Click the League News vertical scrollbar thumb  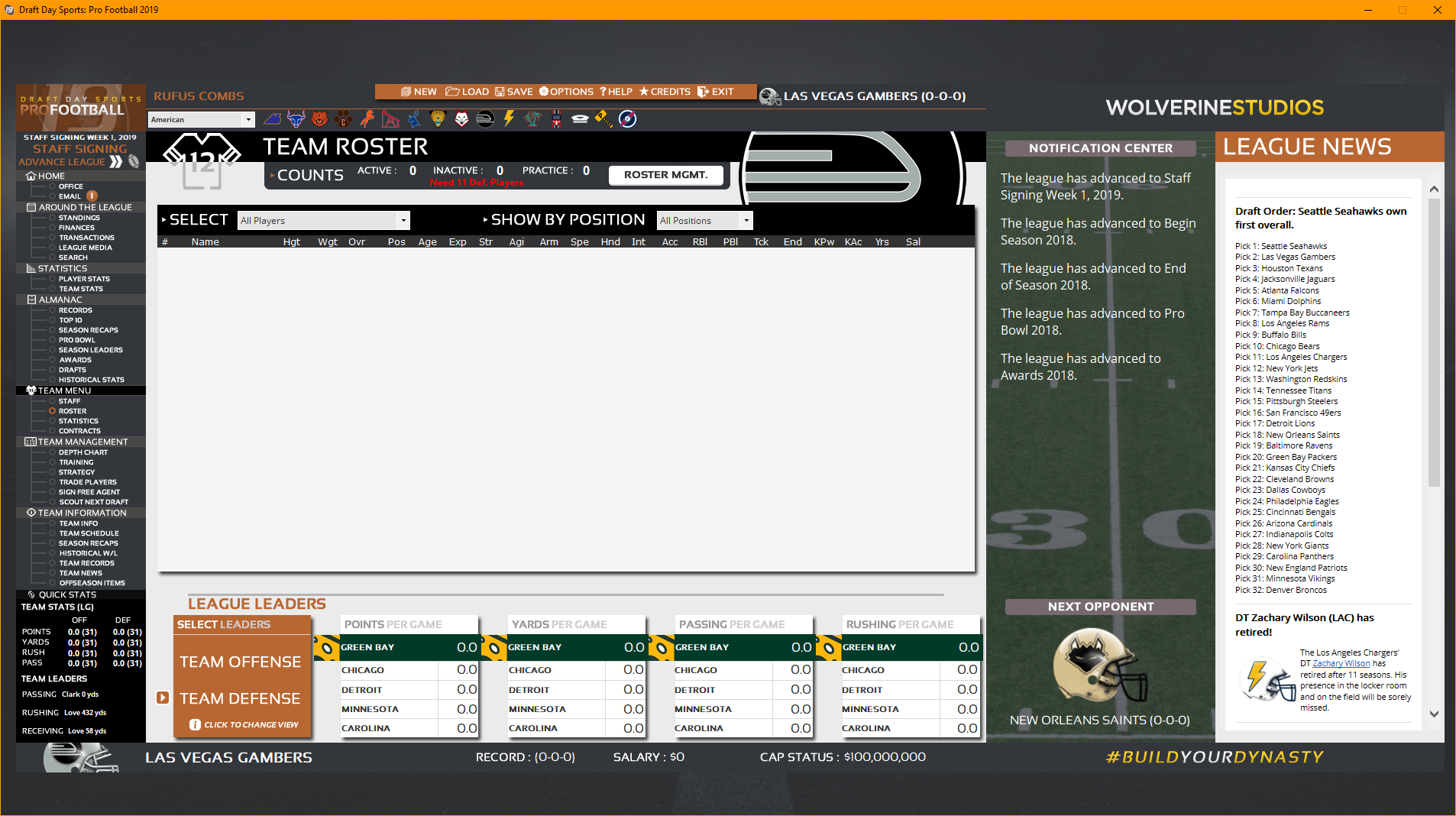1434,342
